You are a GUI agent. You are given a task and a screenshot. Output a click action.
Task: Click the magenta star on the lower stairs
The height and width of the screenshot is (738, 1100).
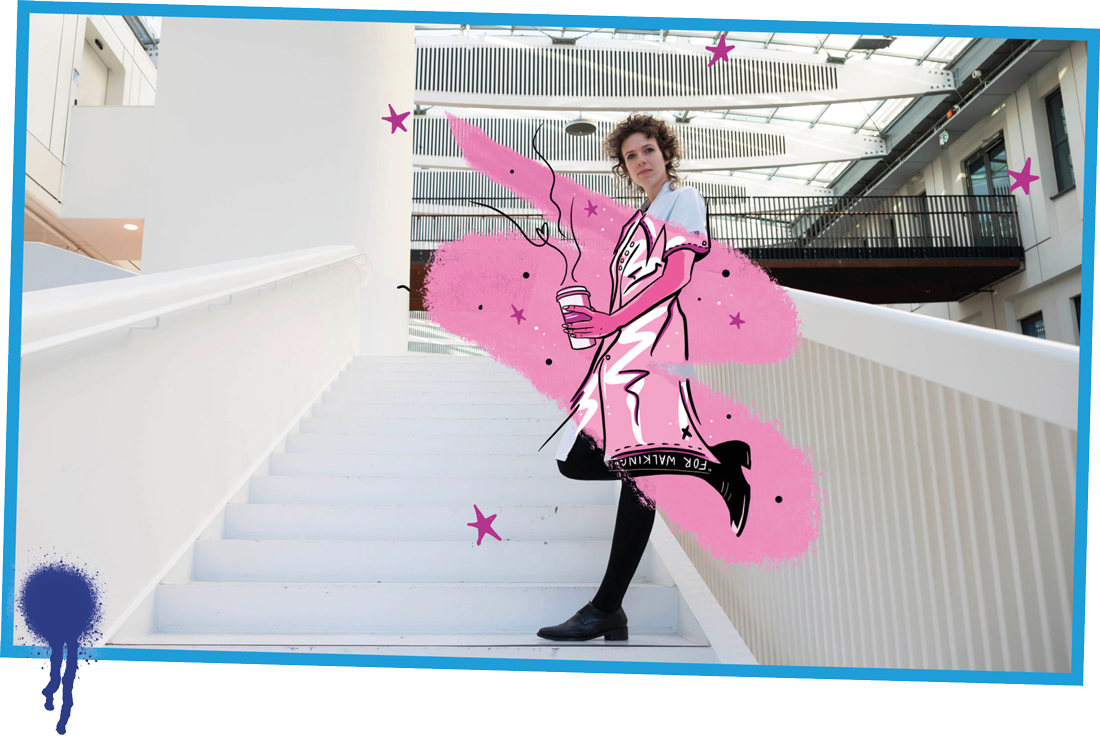point(484,524)
